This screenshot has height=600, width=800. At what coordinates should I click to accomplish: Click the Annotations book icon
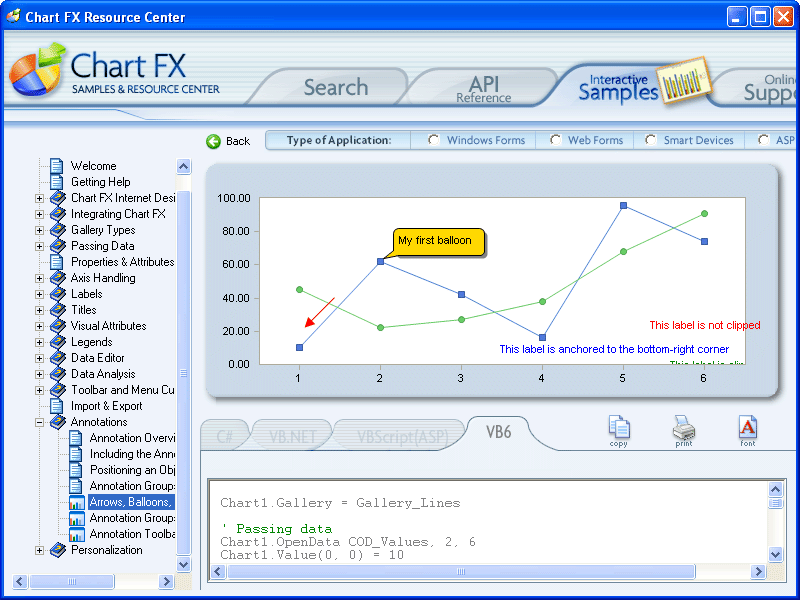pyautogui.click(x=57, y=421)
